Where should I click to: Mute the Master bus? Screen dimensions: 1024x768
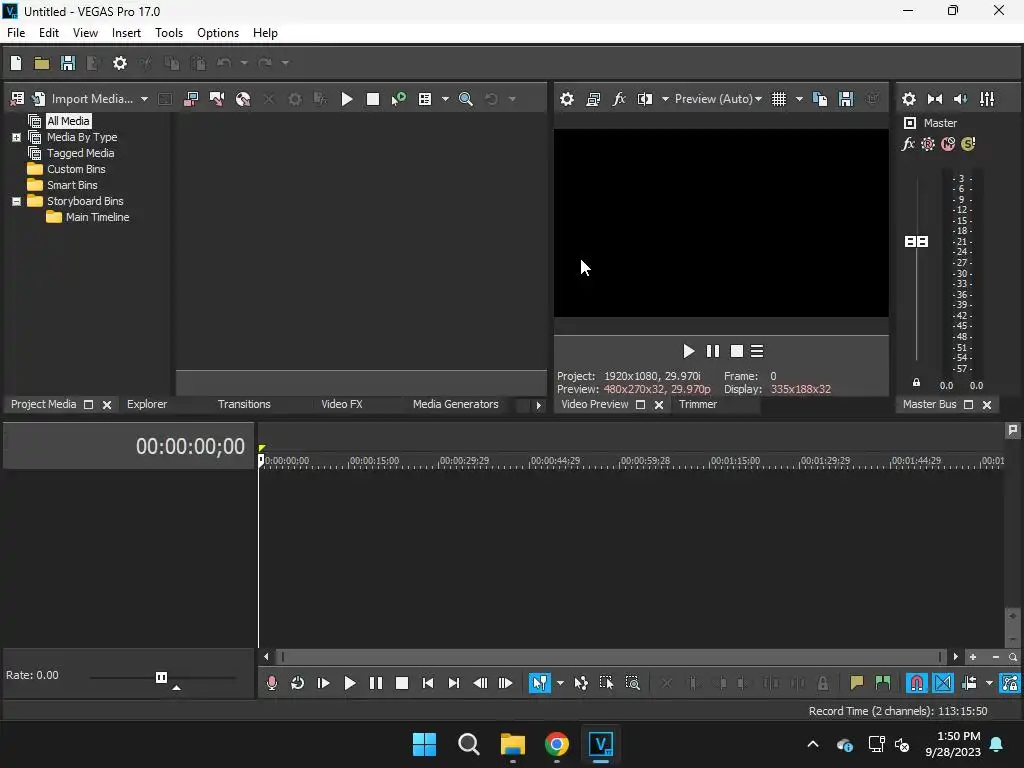tap(948, 144)
